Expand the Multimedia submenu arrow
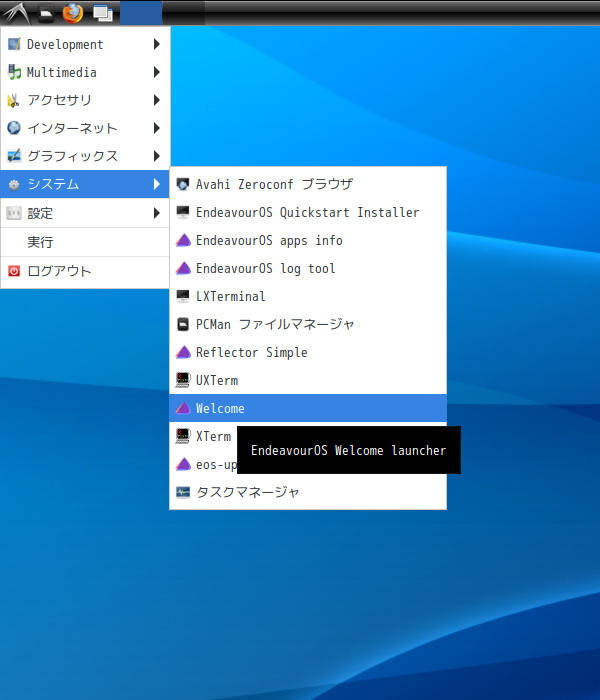 (156, 72)
